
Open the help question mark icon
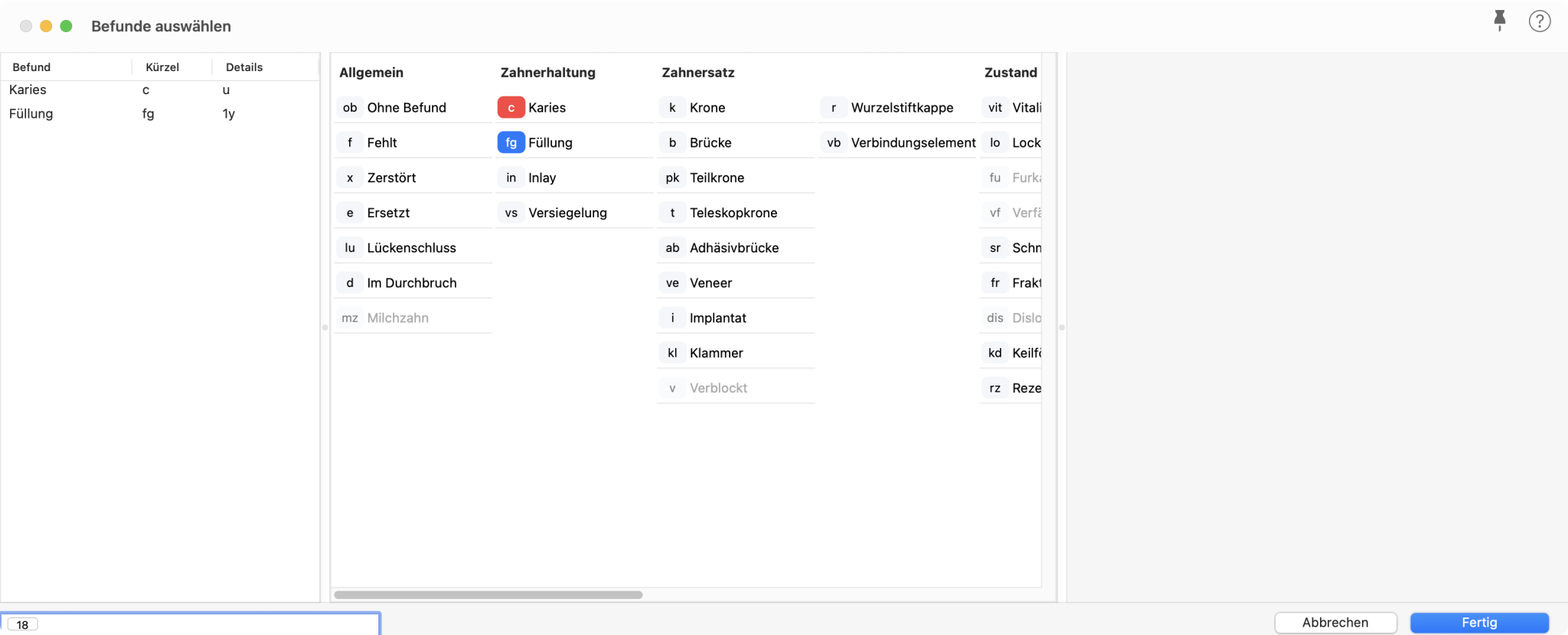click(x=1539, y=21)
